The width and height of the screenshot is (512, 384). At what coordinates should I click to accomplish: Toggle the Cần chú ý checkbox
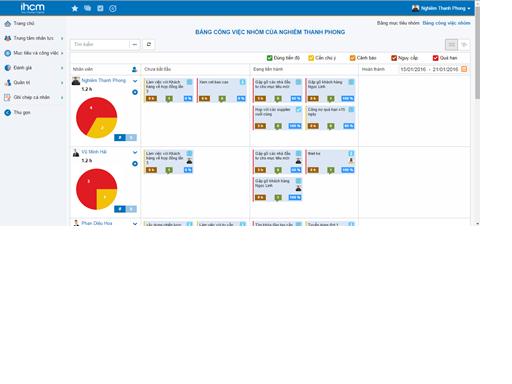point(311,58)
